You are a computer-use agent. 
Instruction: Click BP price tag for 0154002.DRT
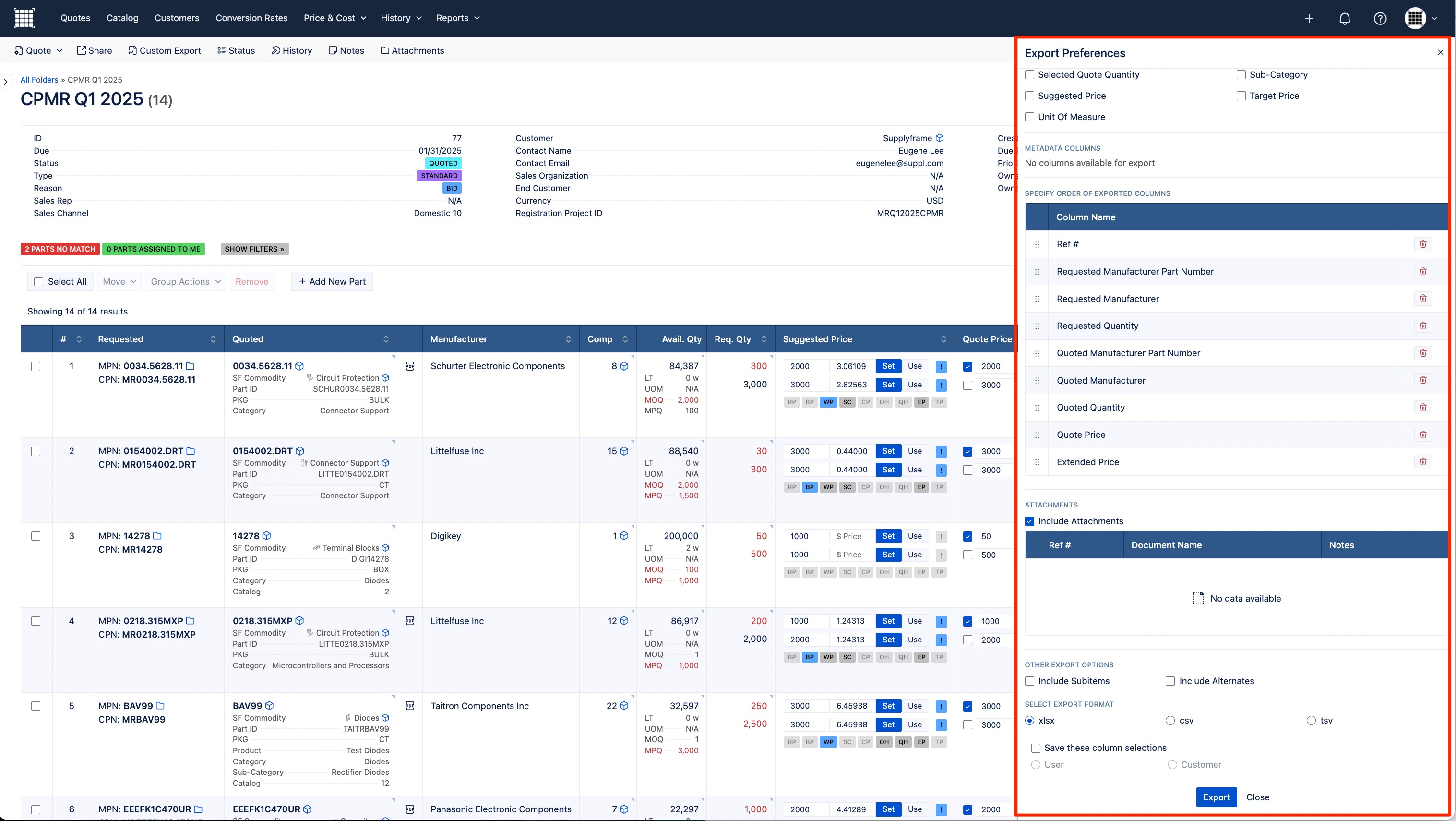click(810, 487)
